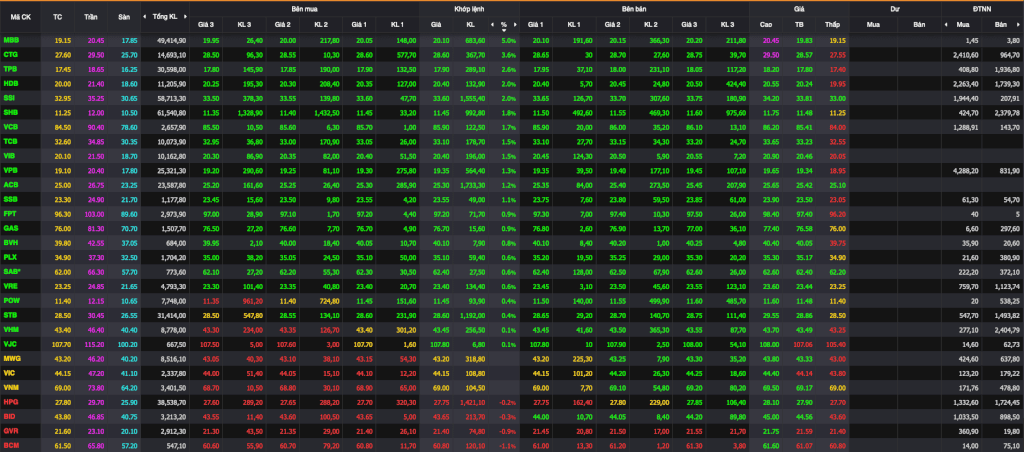Click the Bán header under Dư group

coord(919,24)
